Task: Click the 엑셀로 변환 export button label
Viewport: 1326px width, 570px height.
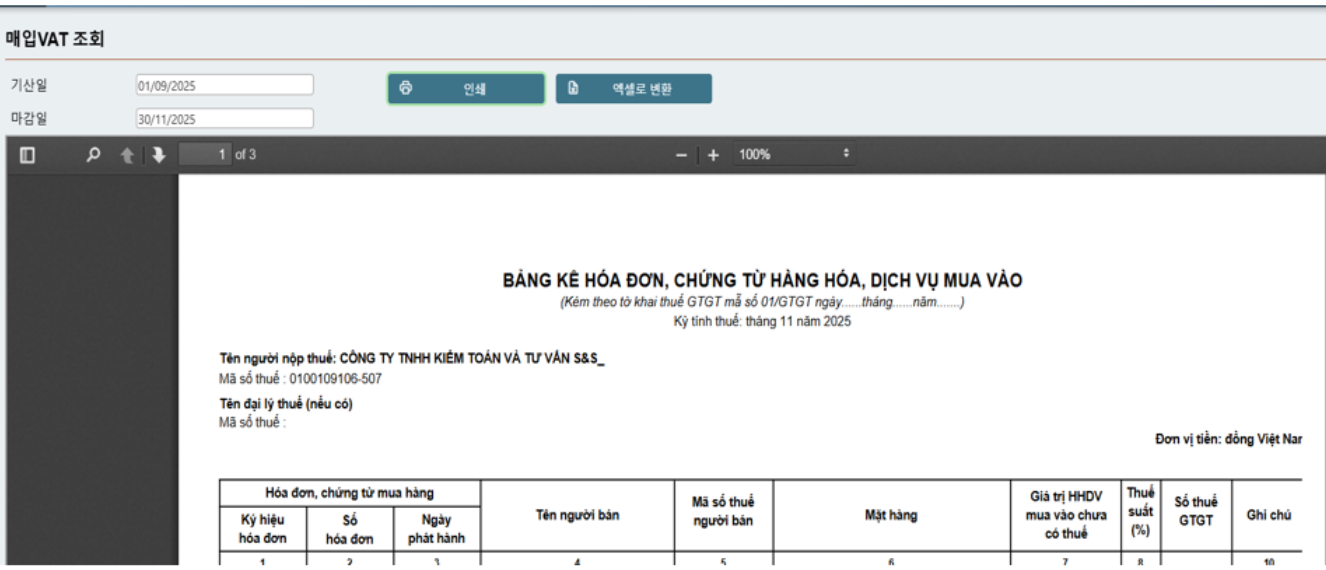Action: tap(642, 89)
